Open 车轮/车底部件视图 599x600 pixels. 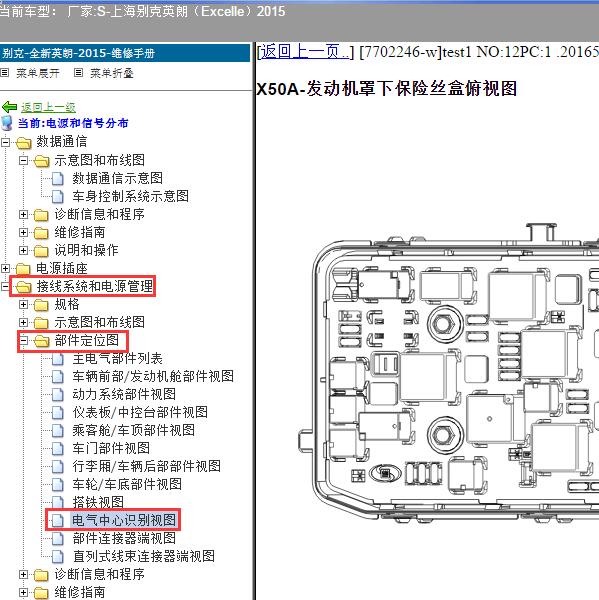(127, 484)
